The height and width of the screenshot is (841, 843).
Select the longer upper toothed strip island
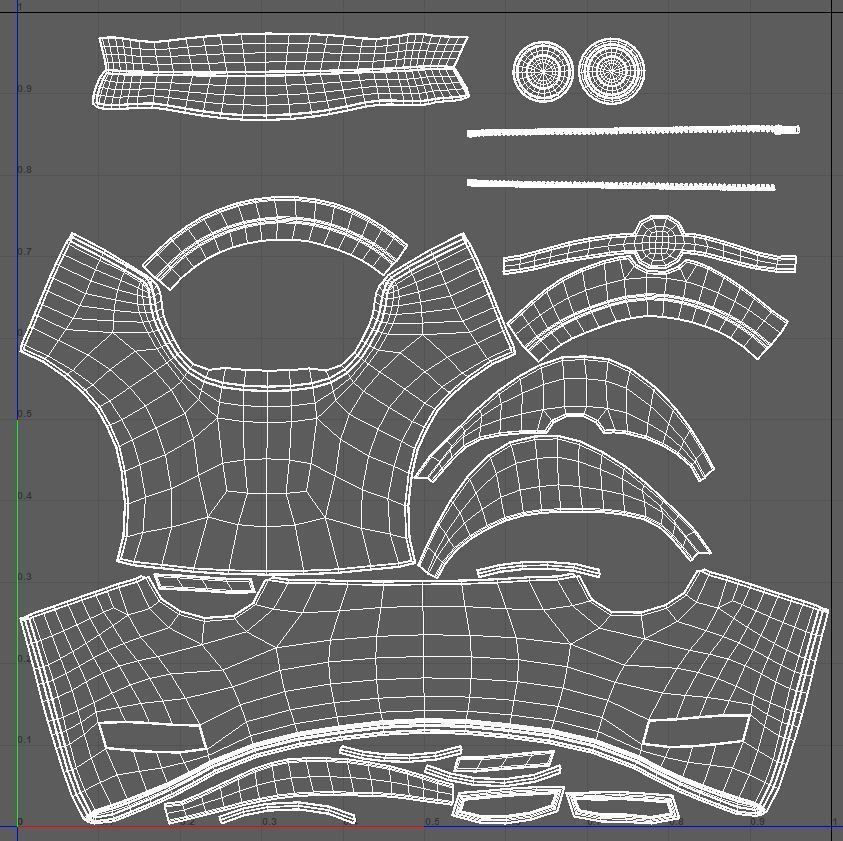(x=633, y=131)
